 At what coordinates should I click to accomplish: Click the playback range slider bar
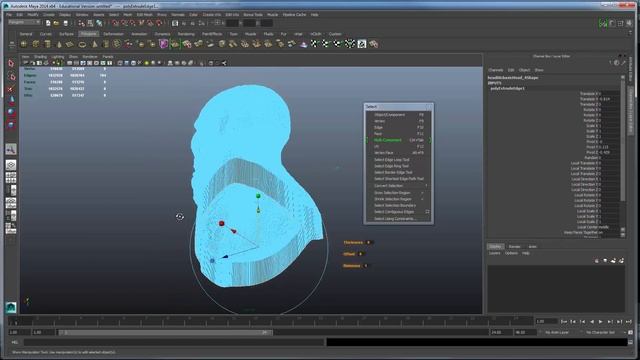pos(165,333)
